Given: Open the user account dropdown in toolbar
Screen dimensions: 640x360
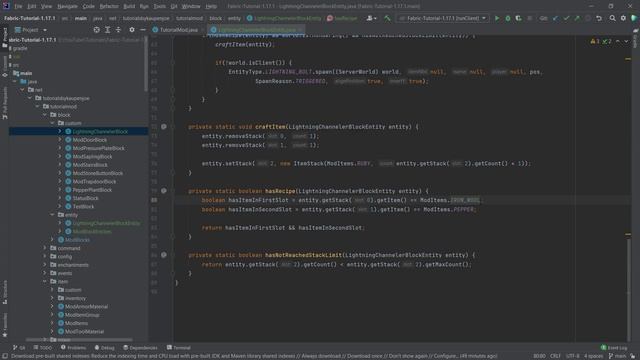Looking at the screenshot, I should point(371,18).
